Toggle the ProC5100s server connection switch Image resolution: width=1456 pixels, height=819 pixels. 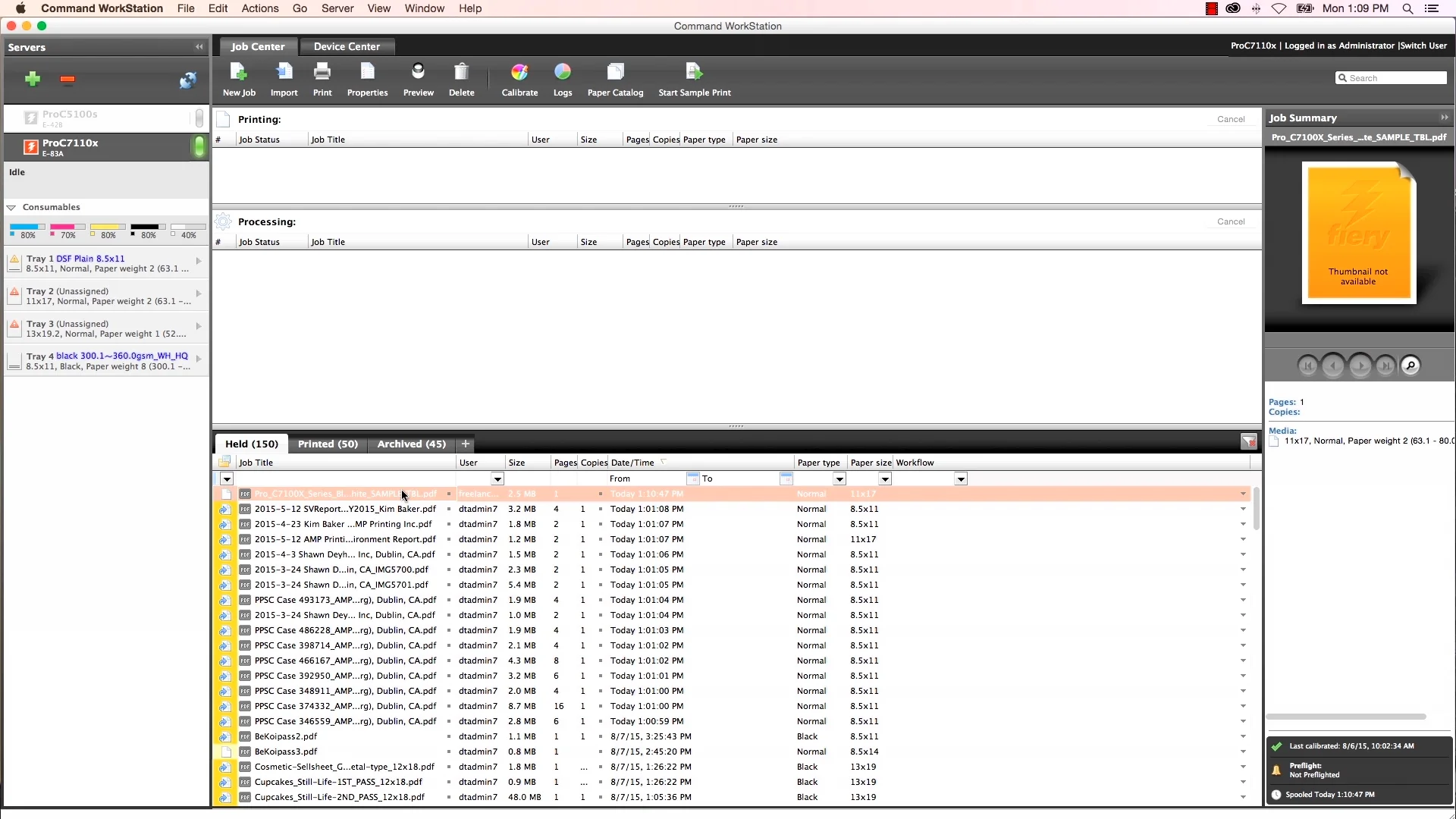click(x=199, y=118)
